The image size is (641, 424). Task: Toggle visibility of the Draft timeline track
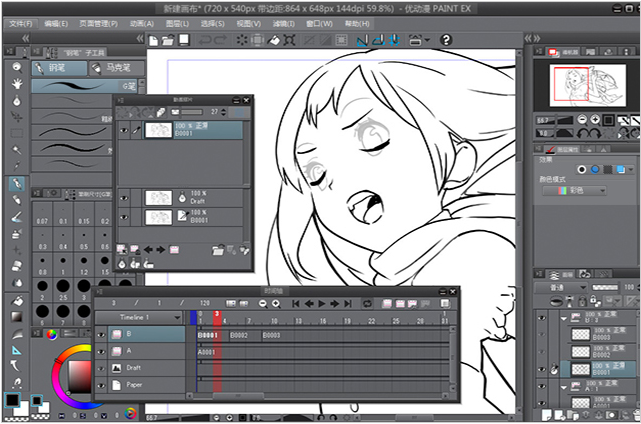click(x=101, y=368)
